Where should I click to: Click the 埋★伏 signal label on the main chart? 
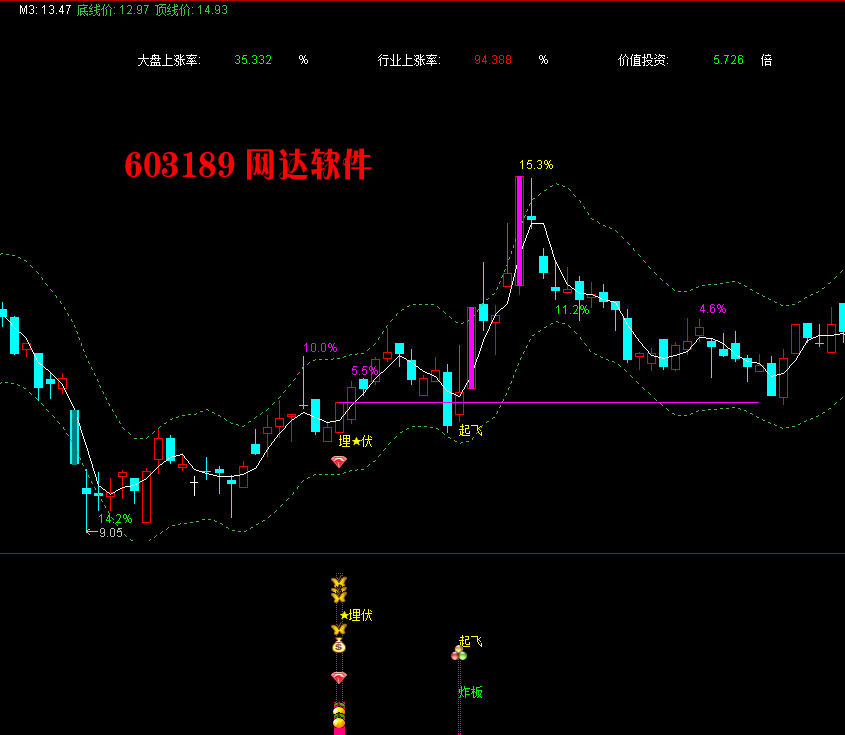point(355,441)
